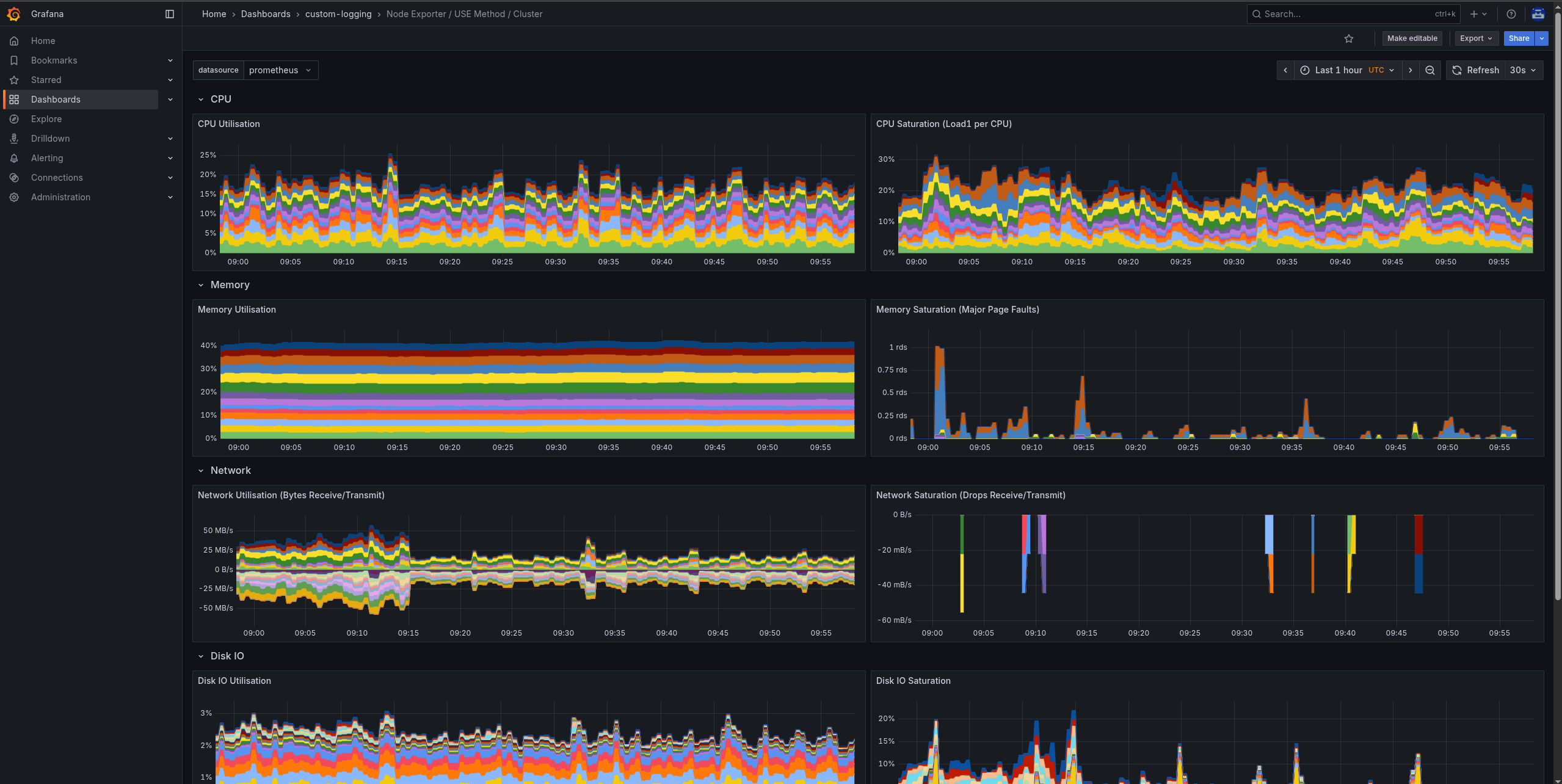
Task: Click the question mark help icon
Action: (1511, 13)
